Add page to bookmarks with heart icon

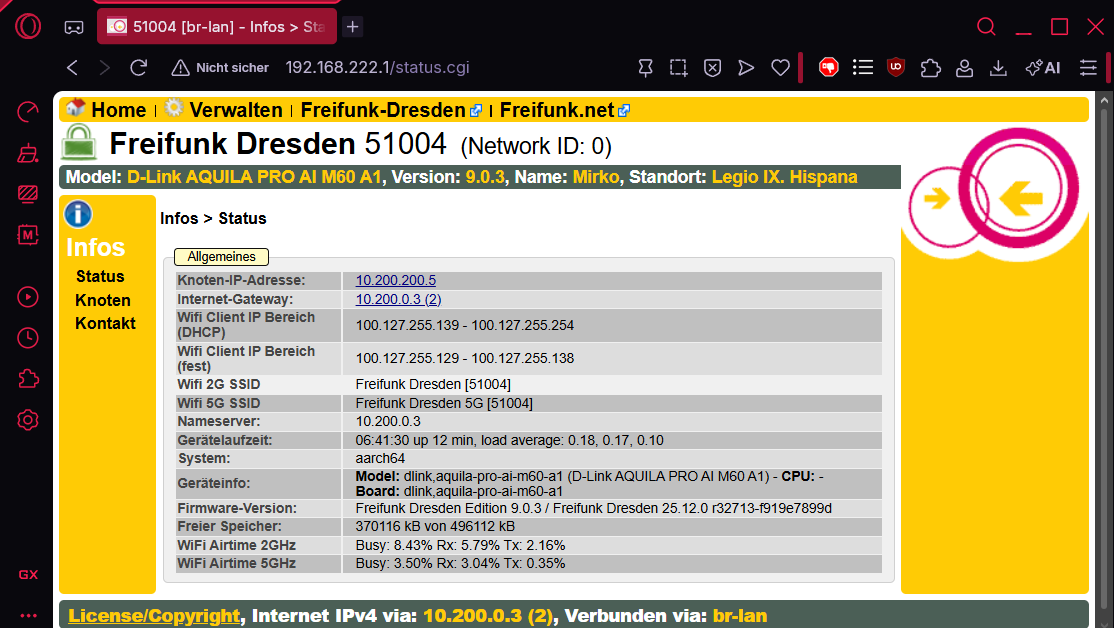coord(780,67)
